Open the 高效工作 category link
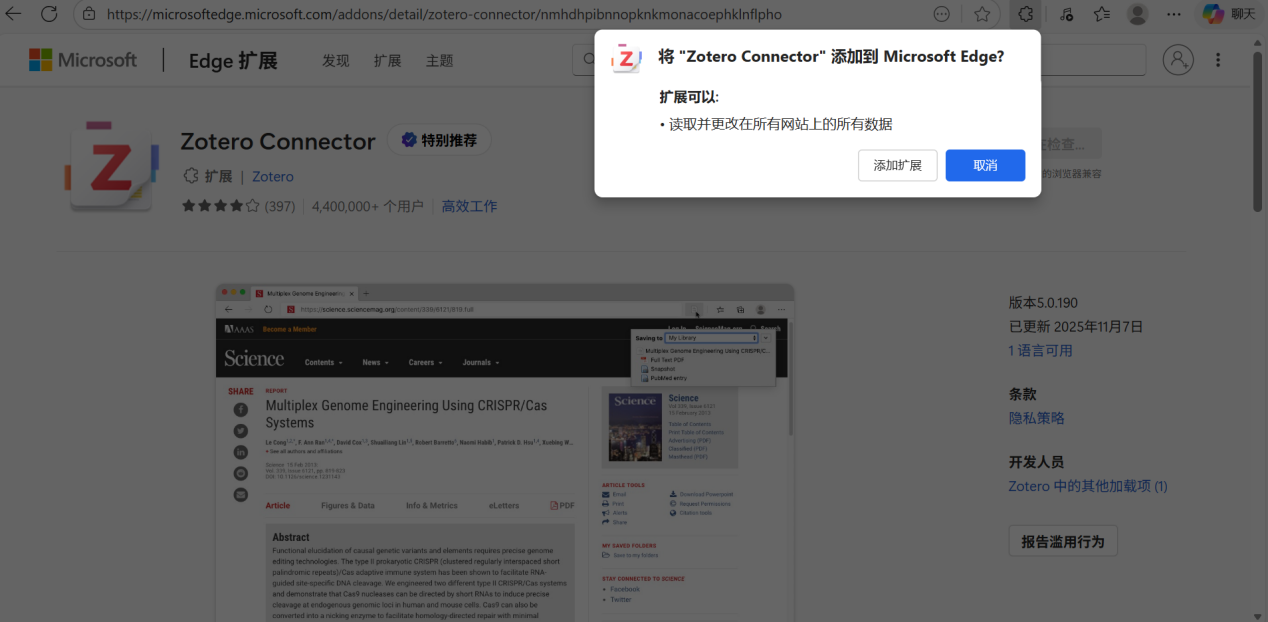Viewport: 1268px width, 622px height. (470, 206)
